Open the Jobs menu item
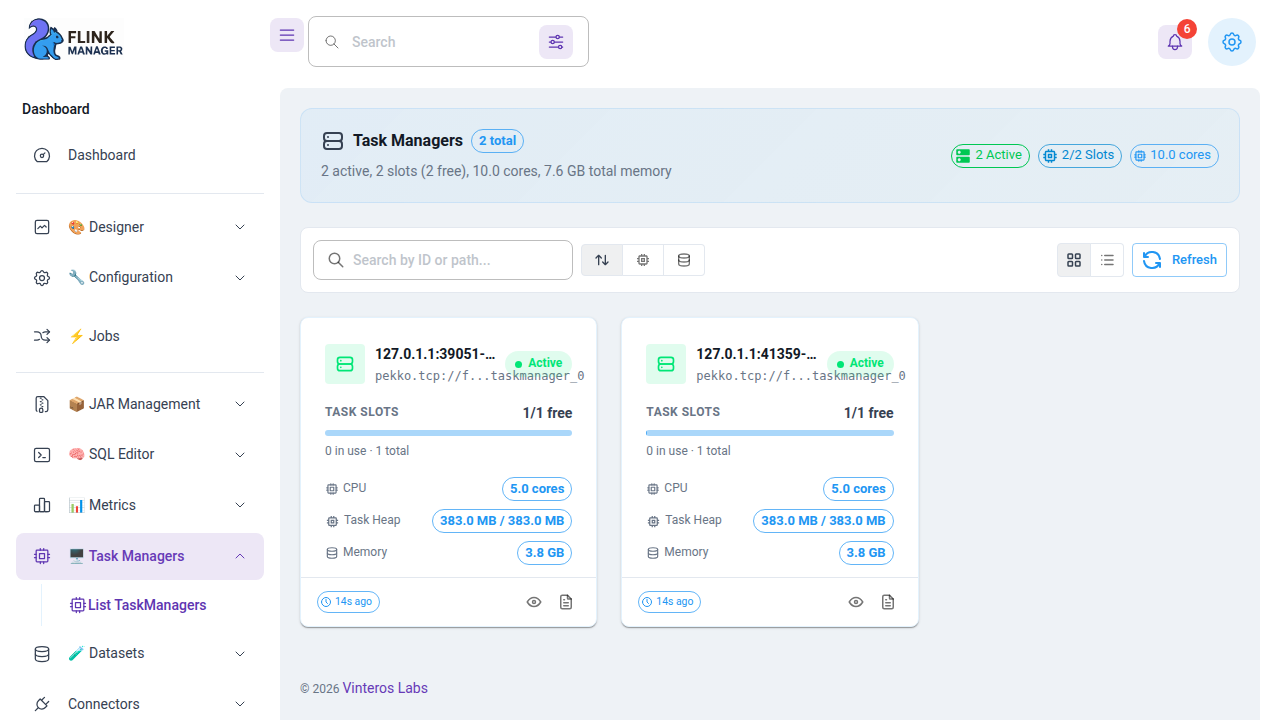The height and width of the screenshot is (720, 1280). pyautogui.click(x=140, y=336)
